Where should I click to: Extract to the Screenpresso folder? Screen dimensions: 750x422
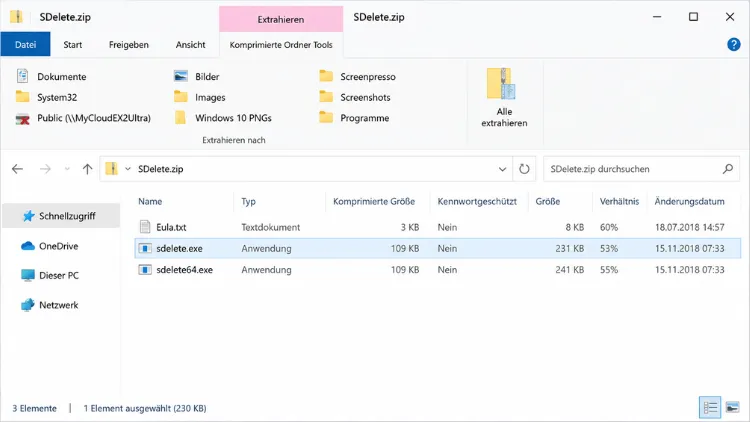(x=357, y=77)
